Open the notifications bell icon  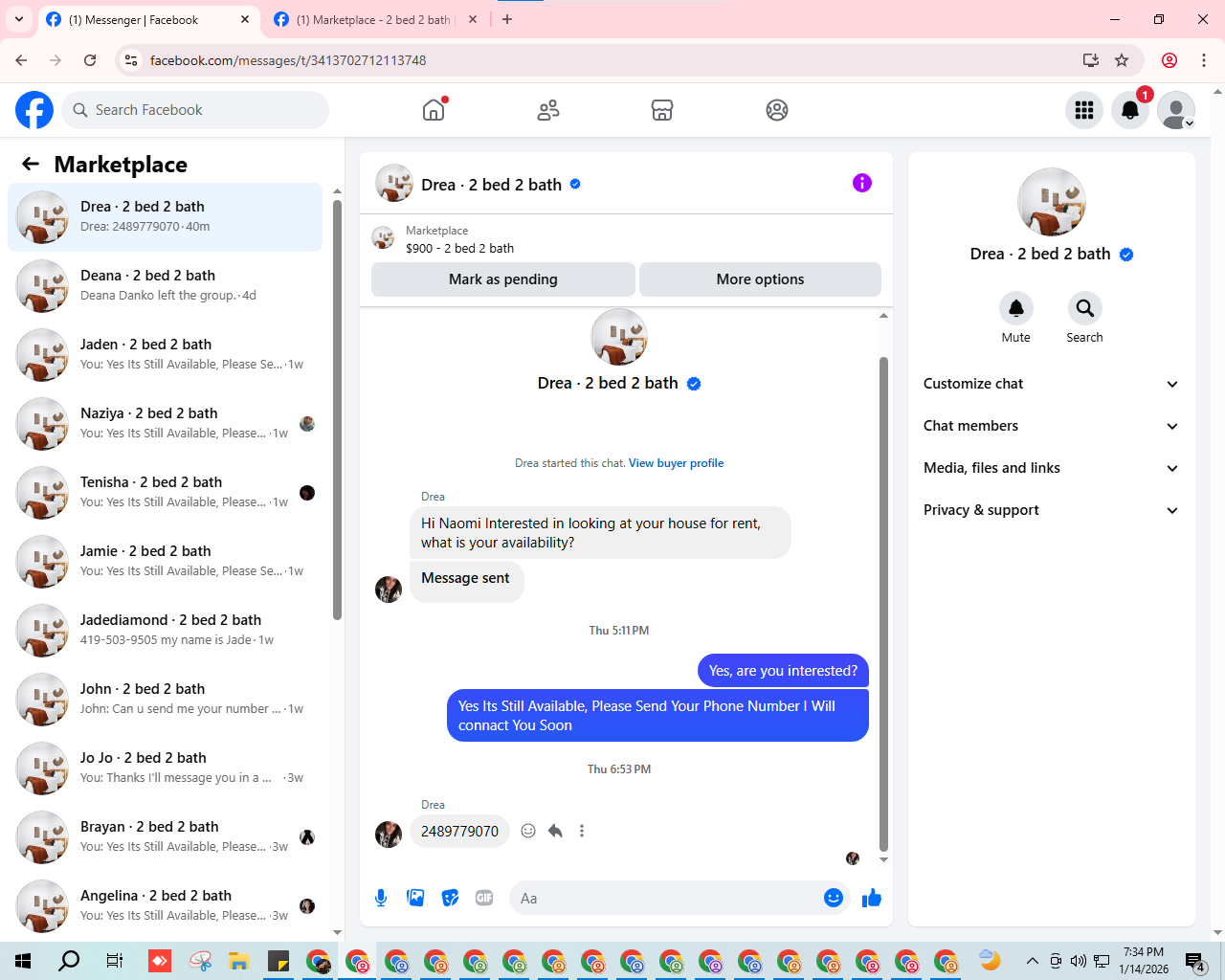pos(1130,110)
